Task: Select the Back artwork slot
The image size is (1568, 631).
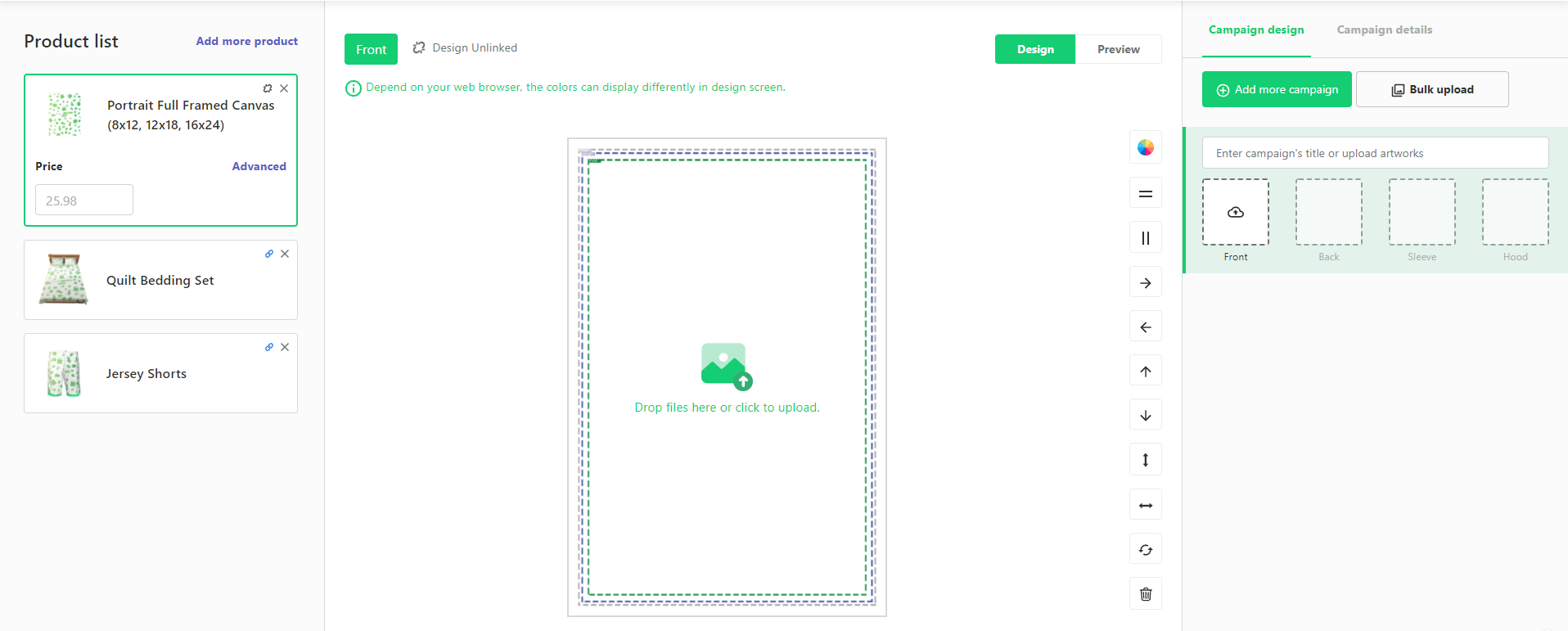Action: 1329,212
